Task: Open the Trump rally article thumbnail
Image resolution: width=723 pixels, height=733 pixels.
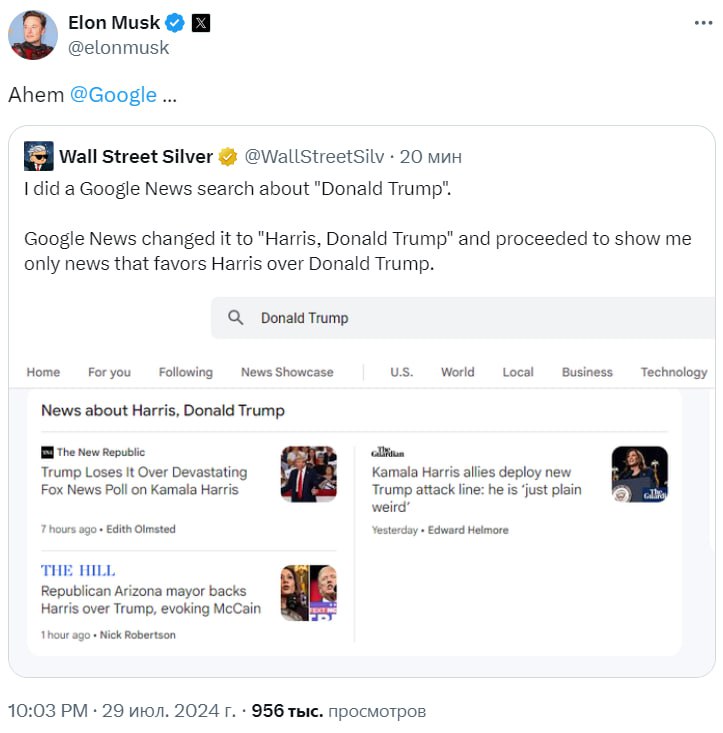Action: tap(308, 473)
